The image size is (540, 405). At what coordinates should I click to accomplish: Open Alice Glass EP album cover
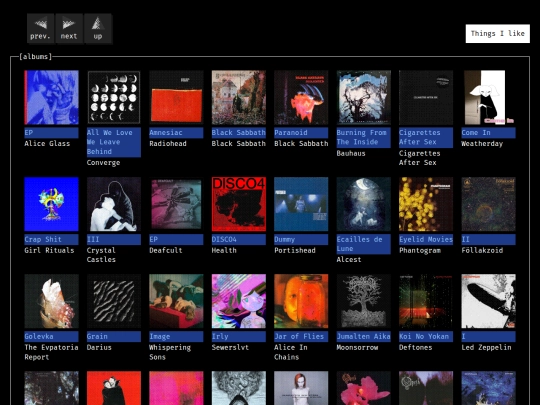tap(51, 97)
